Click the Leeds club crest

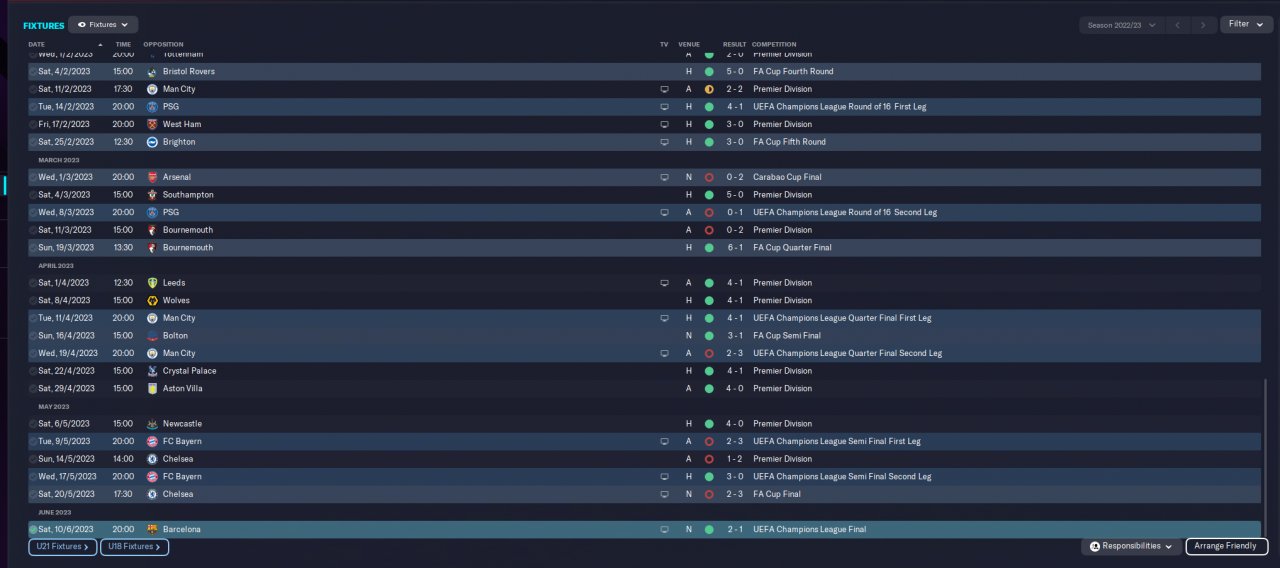[152, 283]
